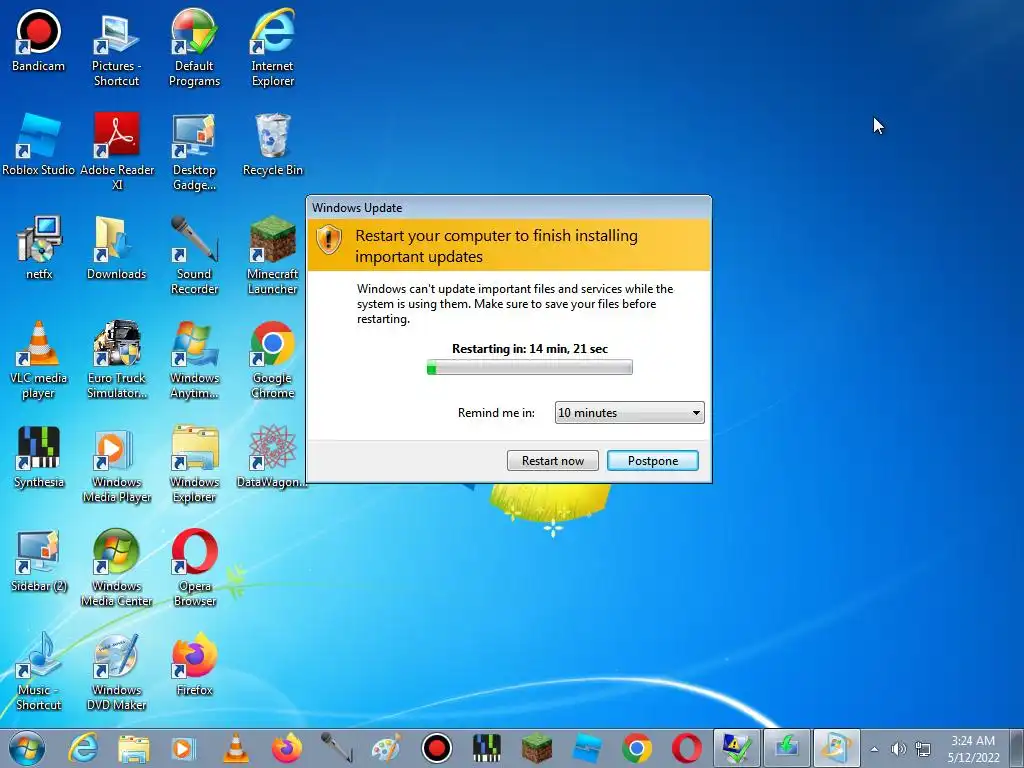1024x768 pixels.
Task: Select the Windows Media Player desktop icon
Action: pyautogui.click(x=116, y=464)
